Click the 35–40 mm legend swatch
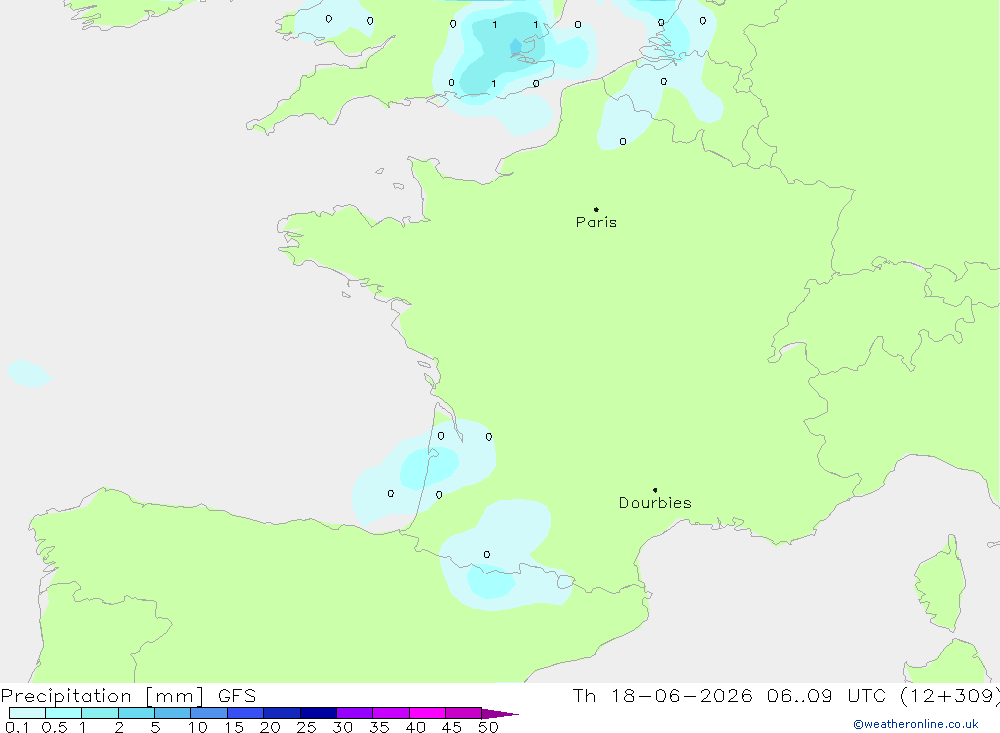Screen dimensions: 1000x733 [x=390, y=713]
